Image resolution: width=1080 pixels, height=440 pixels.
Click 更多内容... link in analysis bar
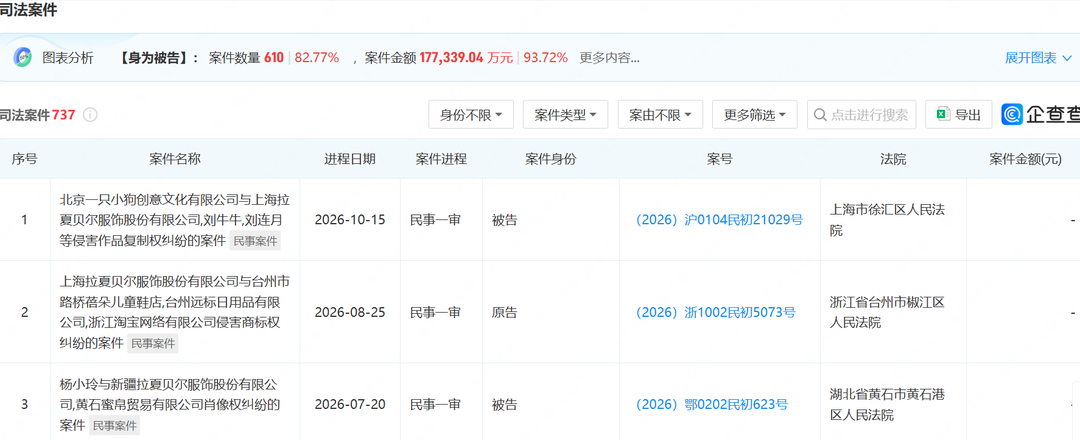click(609, 58)
